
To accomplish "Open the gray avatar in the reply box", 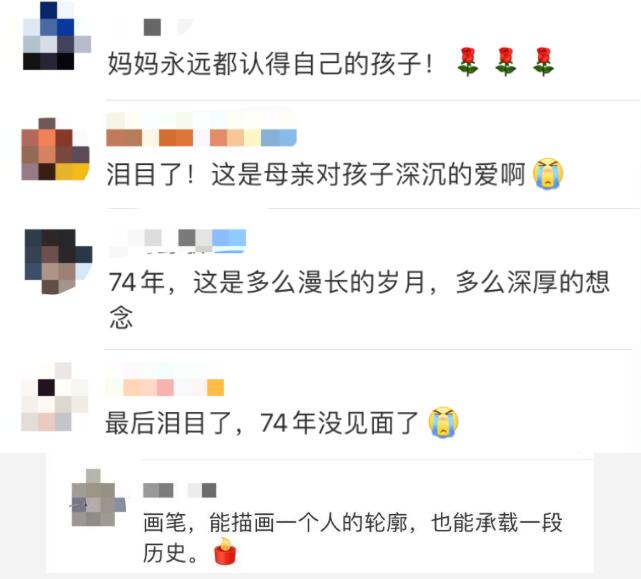I will point(98,497).
